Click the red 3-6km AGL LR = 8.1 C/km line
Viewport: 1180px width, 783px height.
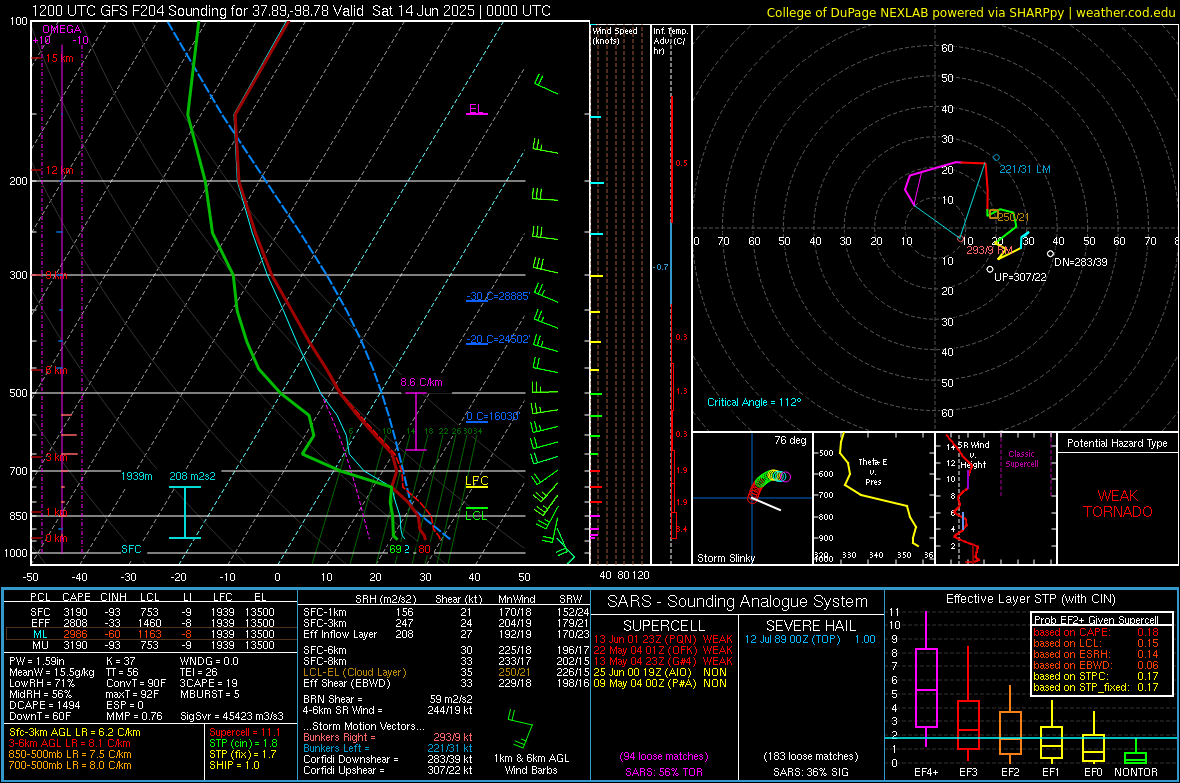point(70,744)
